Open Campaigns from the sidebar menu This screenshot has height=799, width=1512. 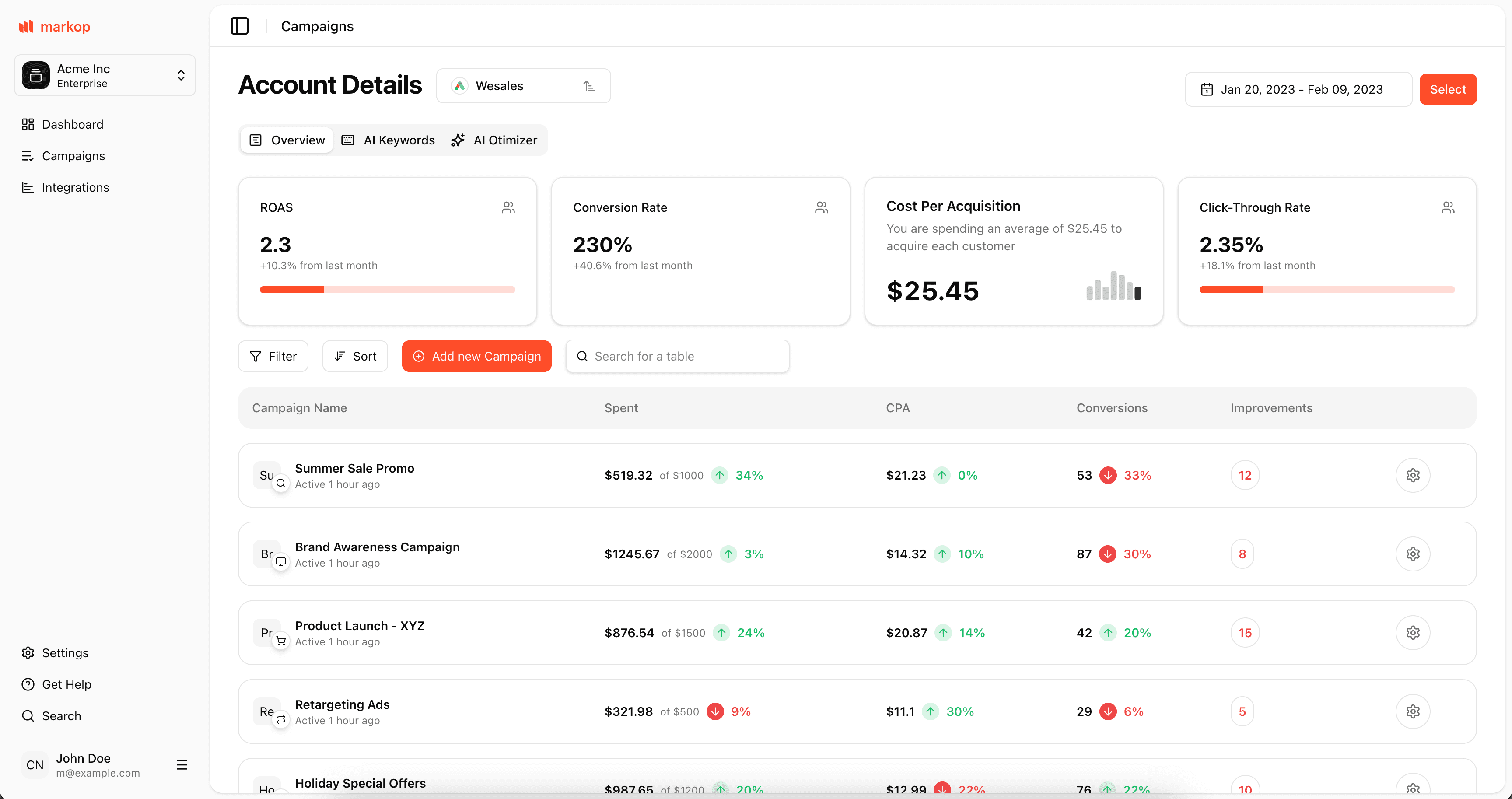pos(73,156)
